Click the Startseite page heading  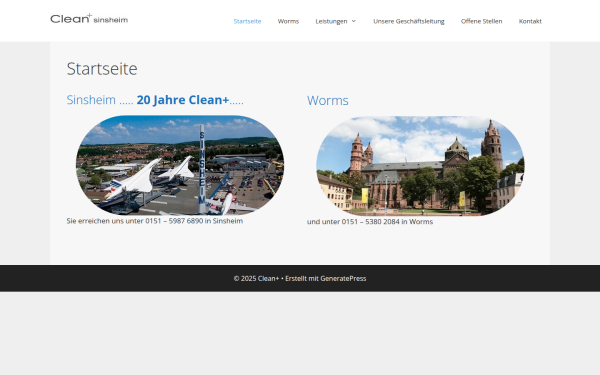102,69
